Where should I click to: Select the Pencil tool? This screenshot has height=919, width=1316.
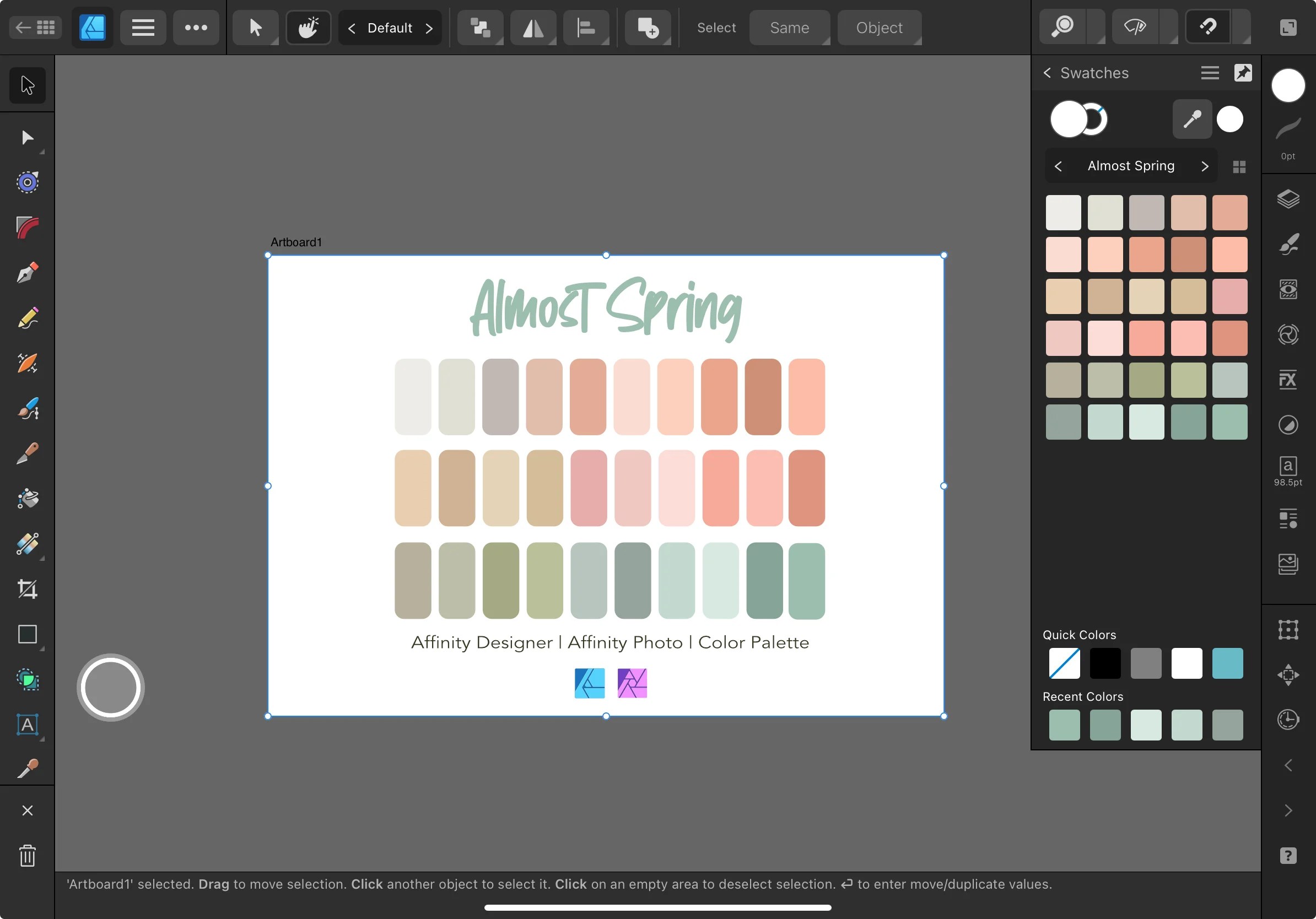27,318
